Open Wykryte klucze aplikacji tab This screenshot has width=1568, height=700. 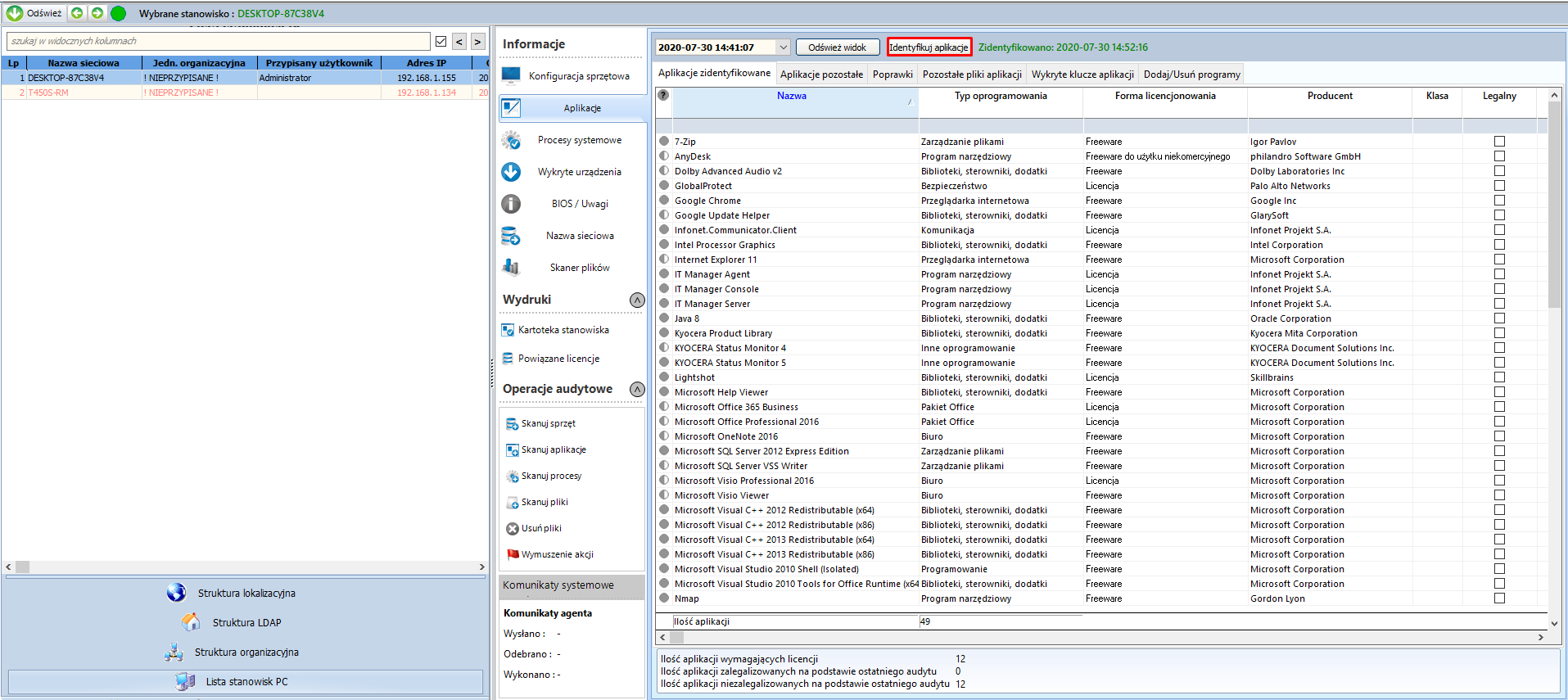1082,75
